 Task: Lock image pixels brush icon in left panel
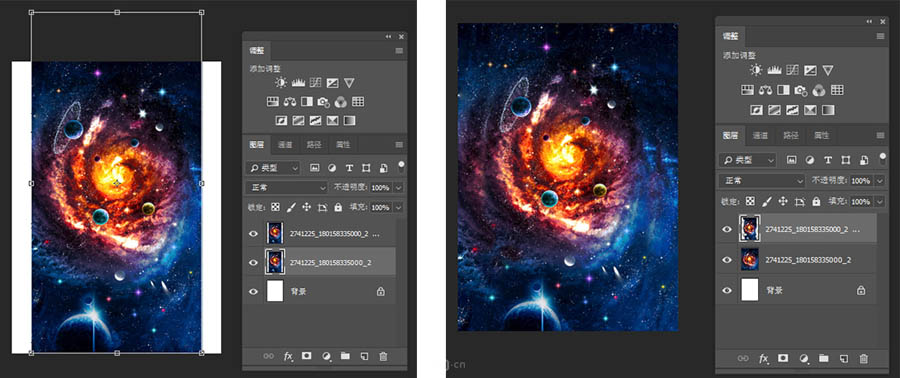coord(290,207)
